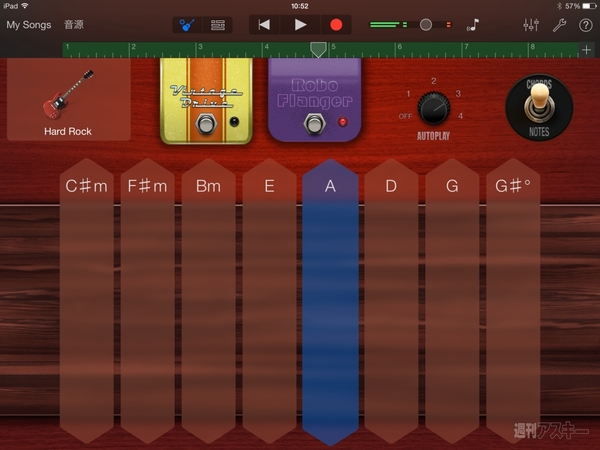The width and height of the screenshot is (600, 450).
Task: Open the note settings icon
Action: 473,25
